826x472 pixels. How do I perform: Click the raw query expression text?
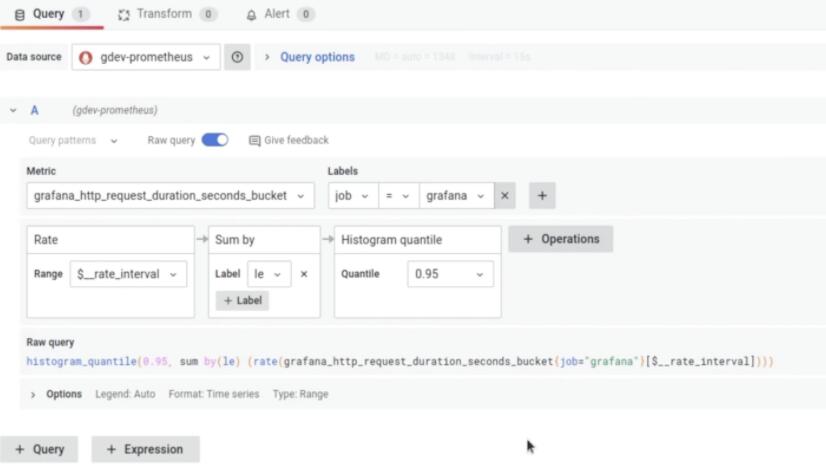[x=400, y=361]
